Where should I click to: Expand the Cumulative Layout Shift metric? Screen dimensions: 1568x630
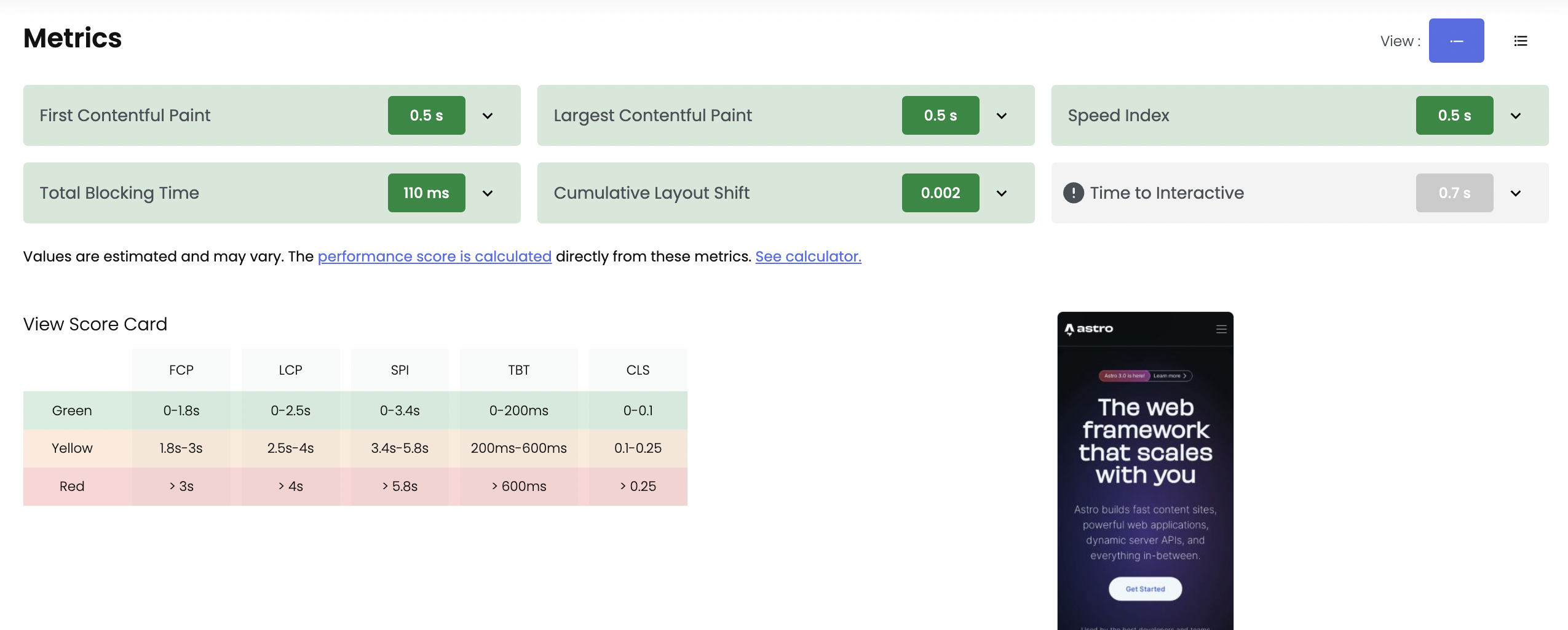point(1000,193)
